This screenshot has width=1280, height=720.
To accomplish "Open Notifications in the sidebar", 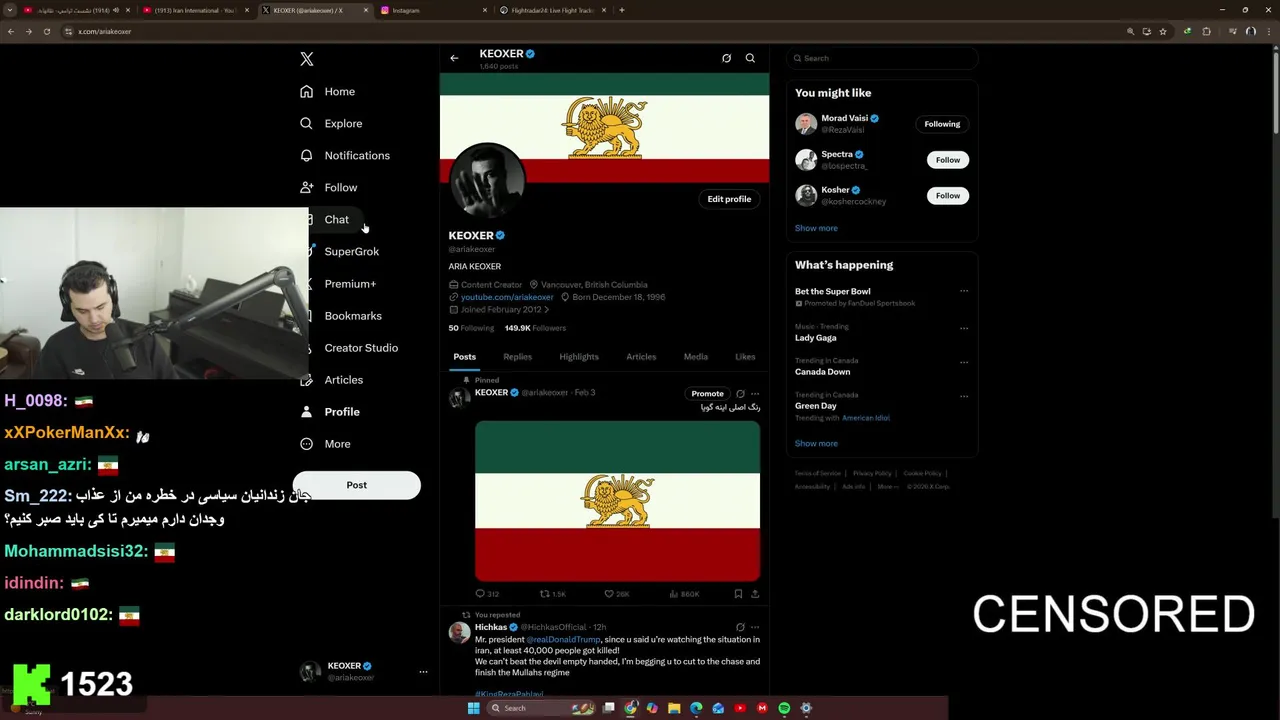I will (345, 156).
